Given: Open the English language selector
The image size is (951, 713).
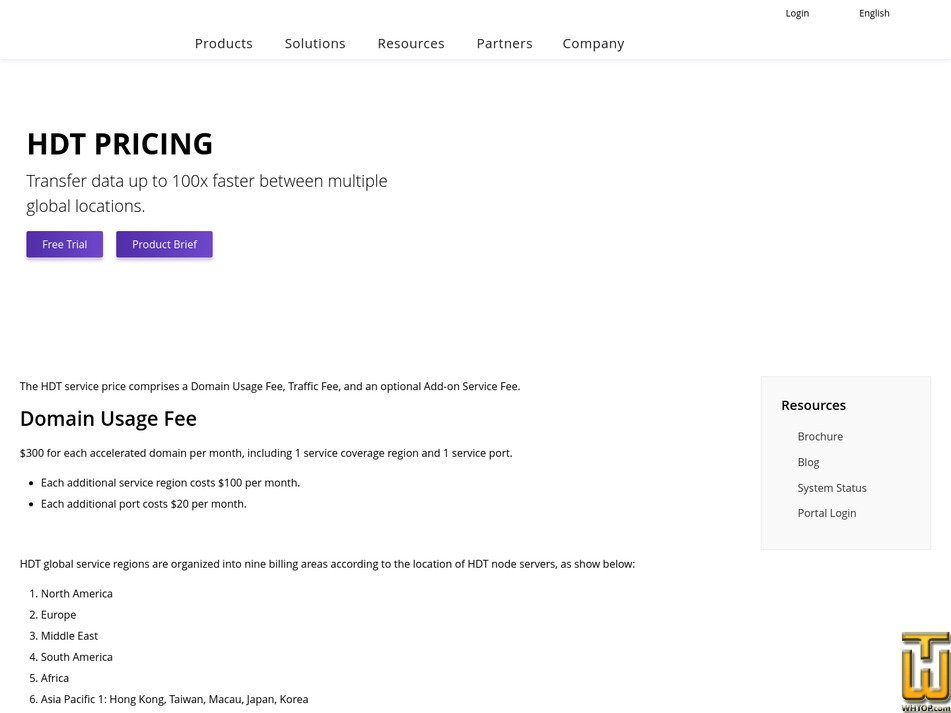Looking at the screenshot, I should (874, 13).
